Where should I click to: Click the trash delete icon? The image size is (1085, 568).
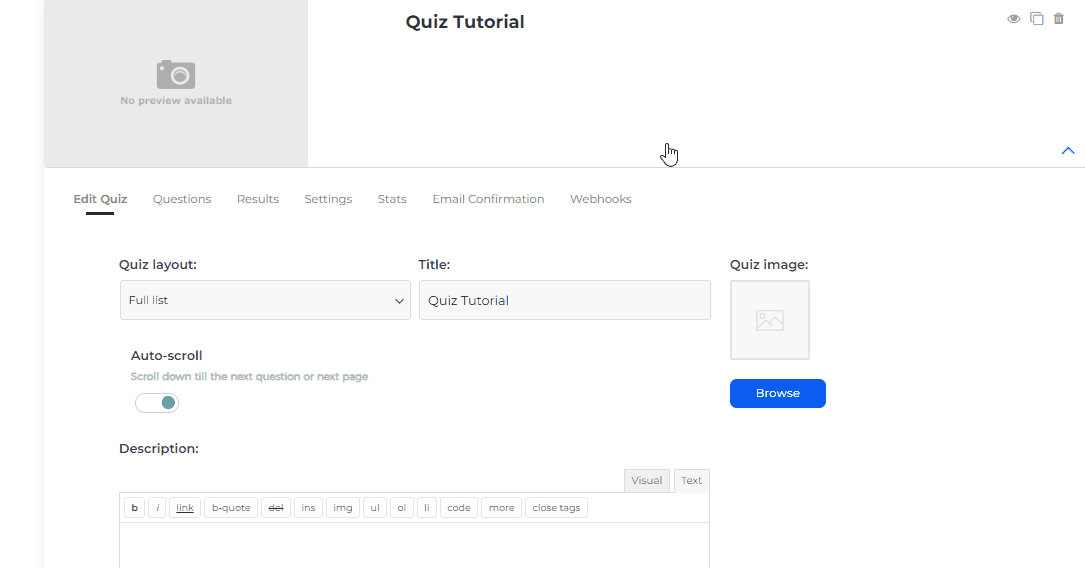coord(1059,19)
